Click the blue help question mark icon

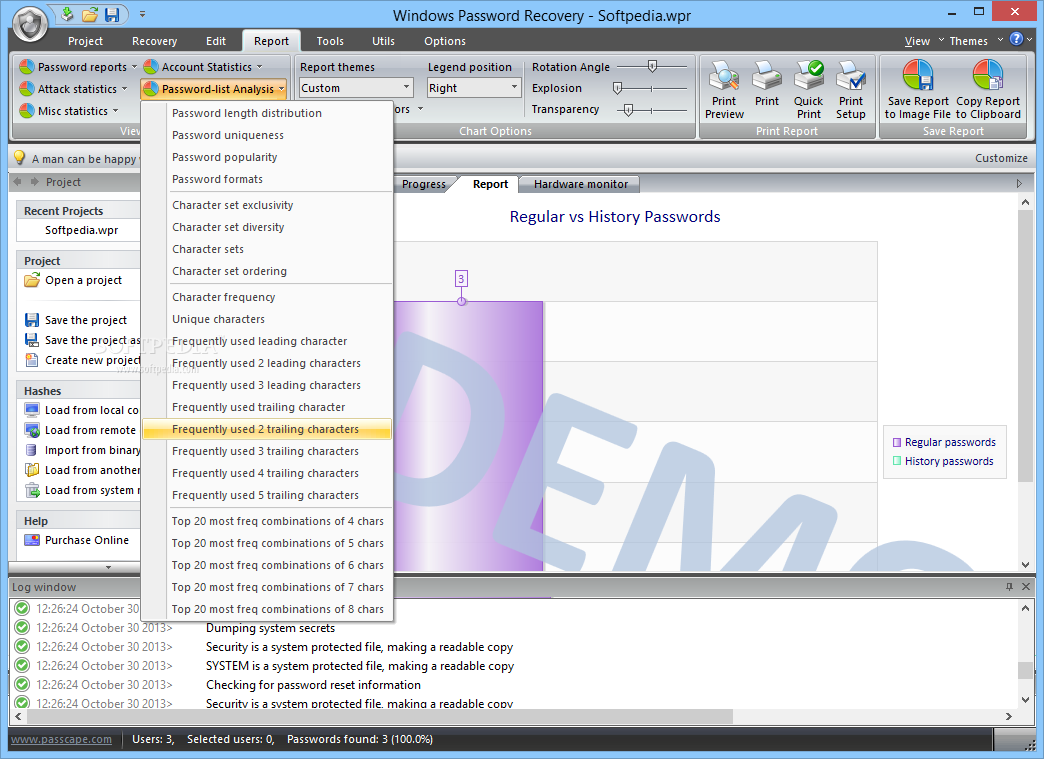point(1016,39)
